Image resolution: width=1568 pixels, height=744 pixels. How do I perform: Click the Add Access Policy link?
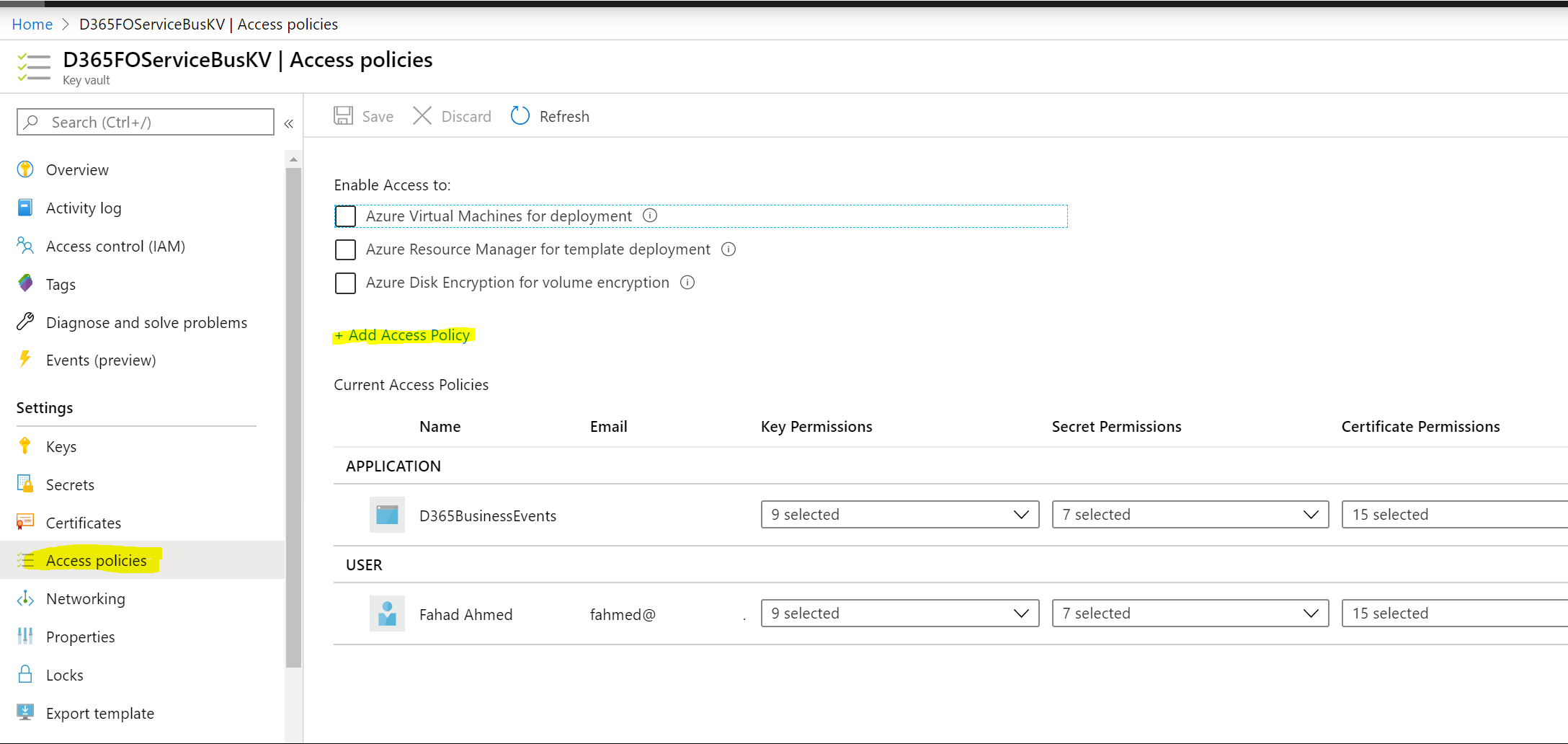coord(403,335)
